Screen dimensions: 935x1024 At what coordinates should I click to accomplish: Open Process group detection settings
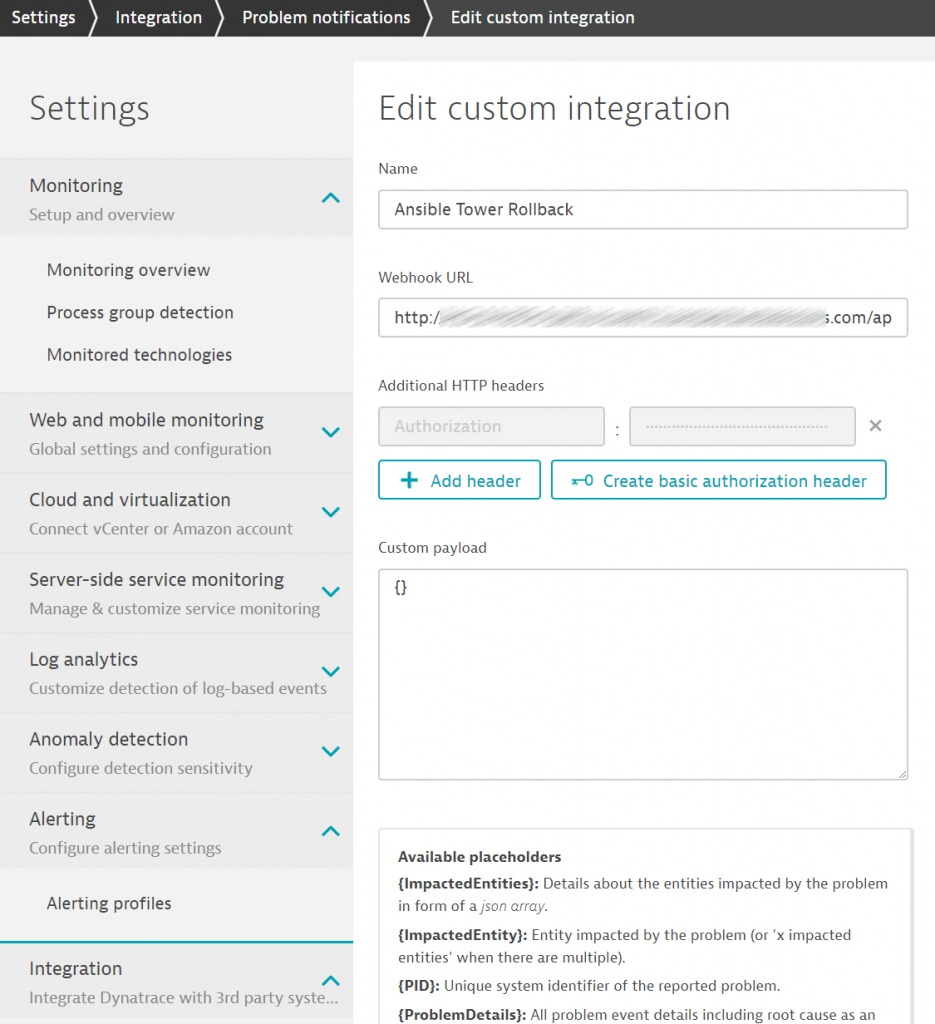coord(140,312)
